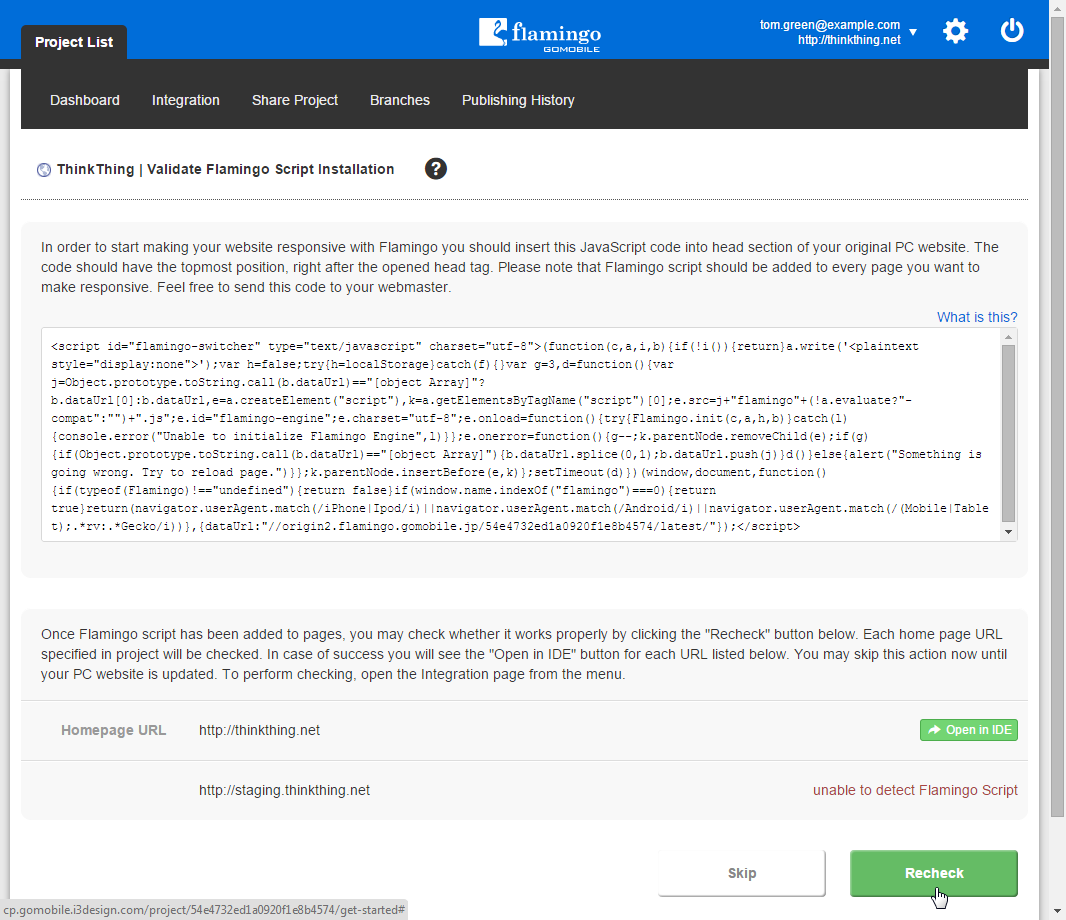Screen dimensions: 1066x920
Task: Click the http://thinkthing.net header URL
Action: click(849, 40)
